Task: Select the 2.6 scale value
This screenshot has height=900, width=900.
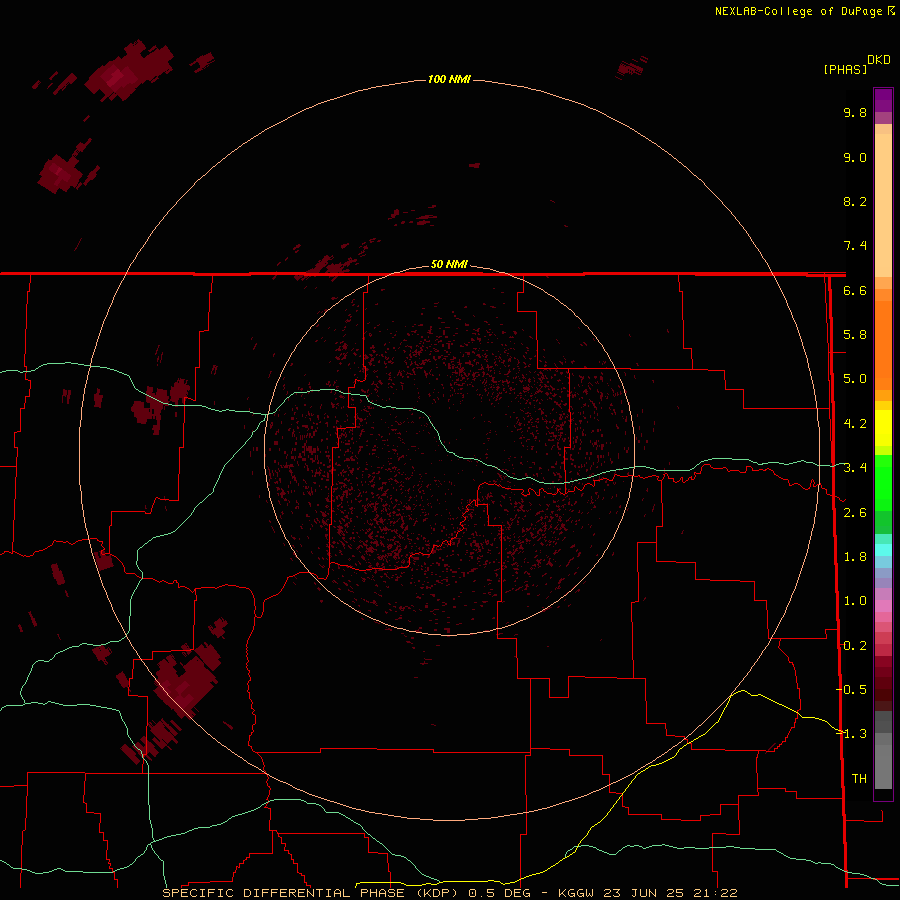Action: [x=855, y=513]
